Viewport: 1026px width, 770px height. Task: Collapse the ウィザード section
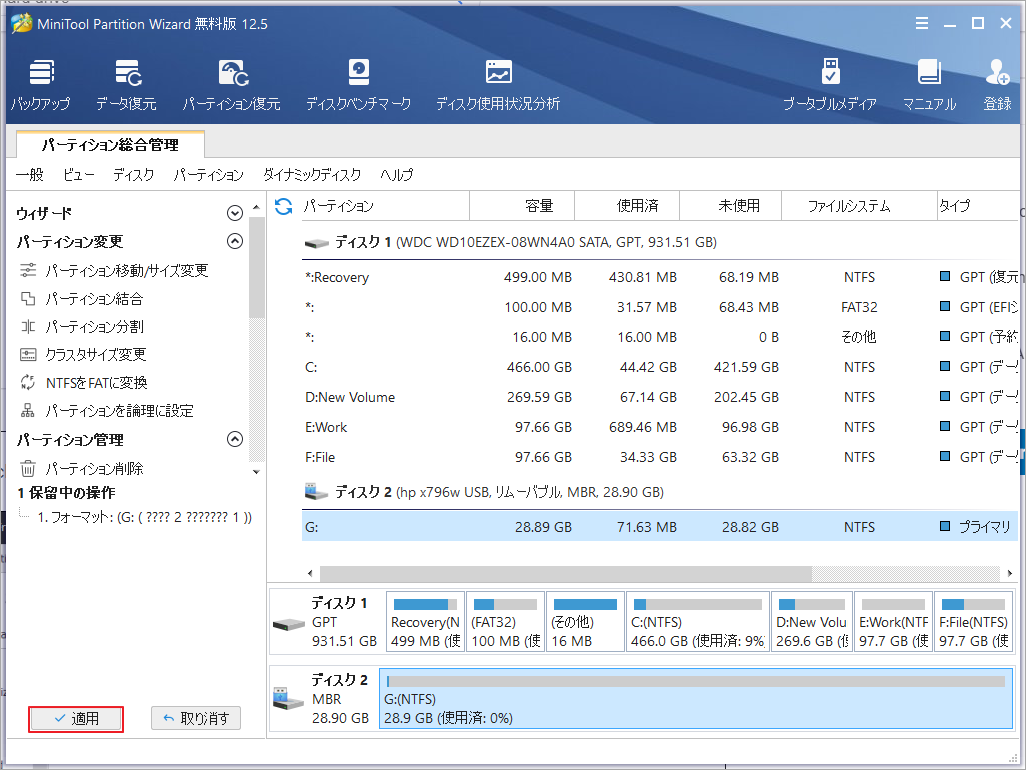point(234,212)
